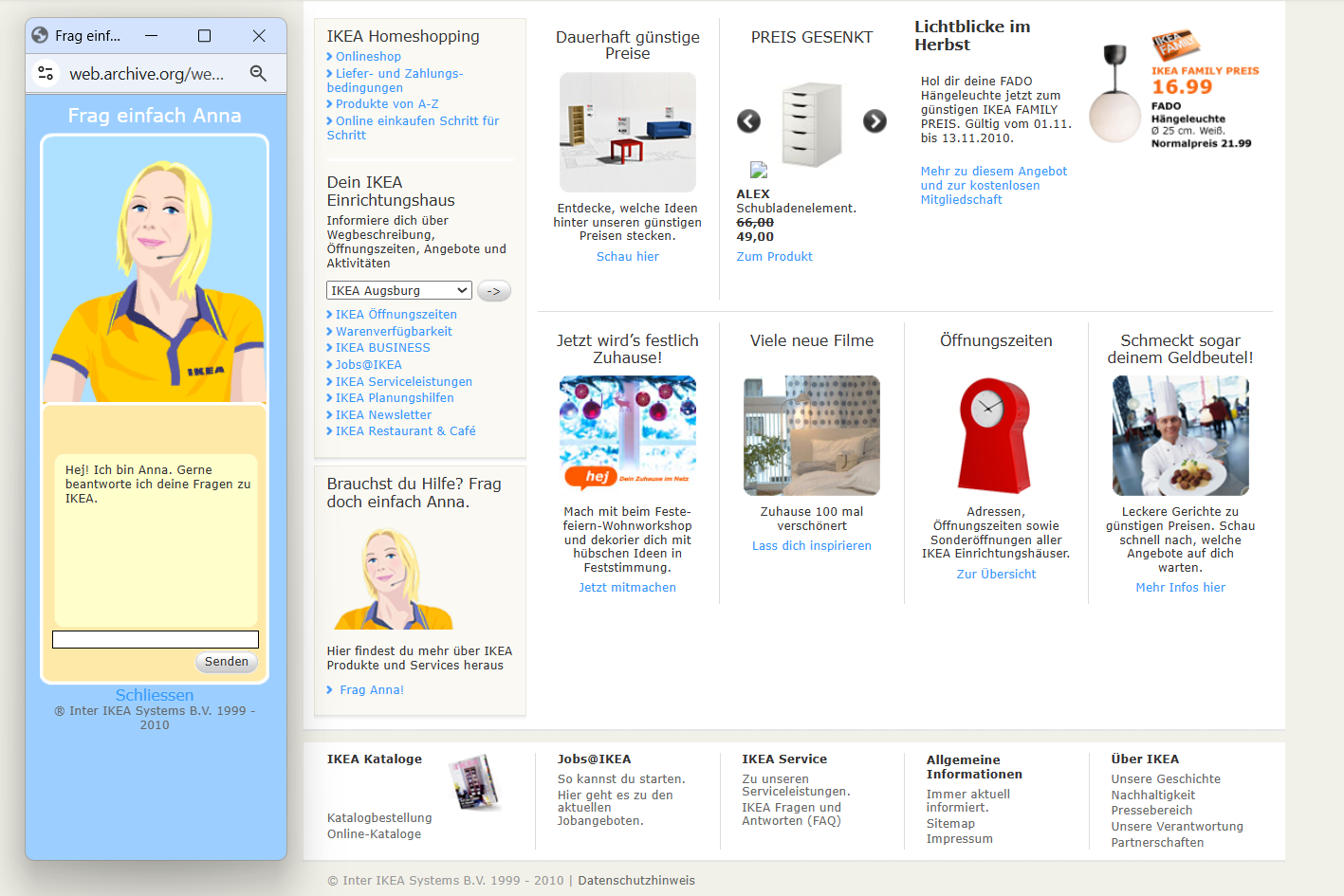Open the IKEA store selection dropdown
Image resolution: width=1344 pixels, height=896 pixels.
point(399,291)
